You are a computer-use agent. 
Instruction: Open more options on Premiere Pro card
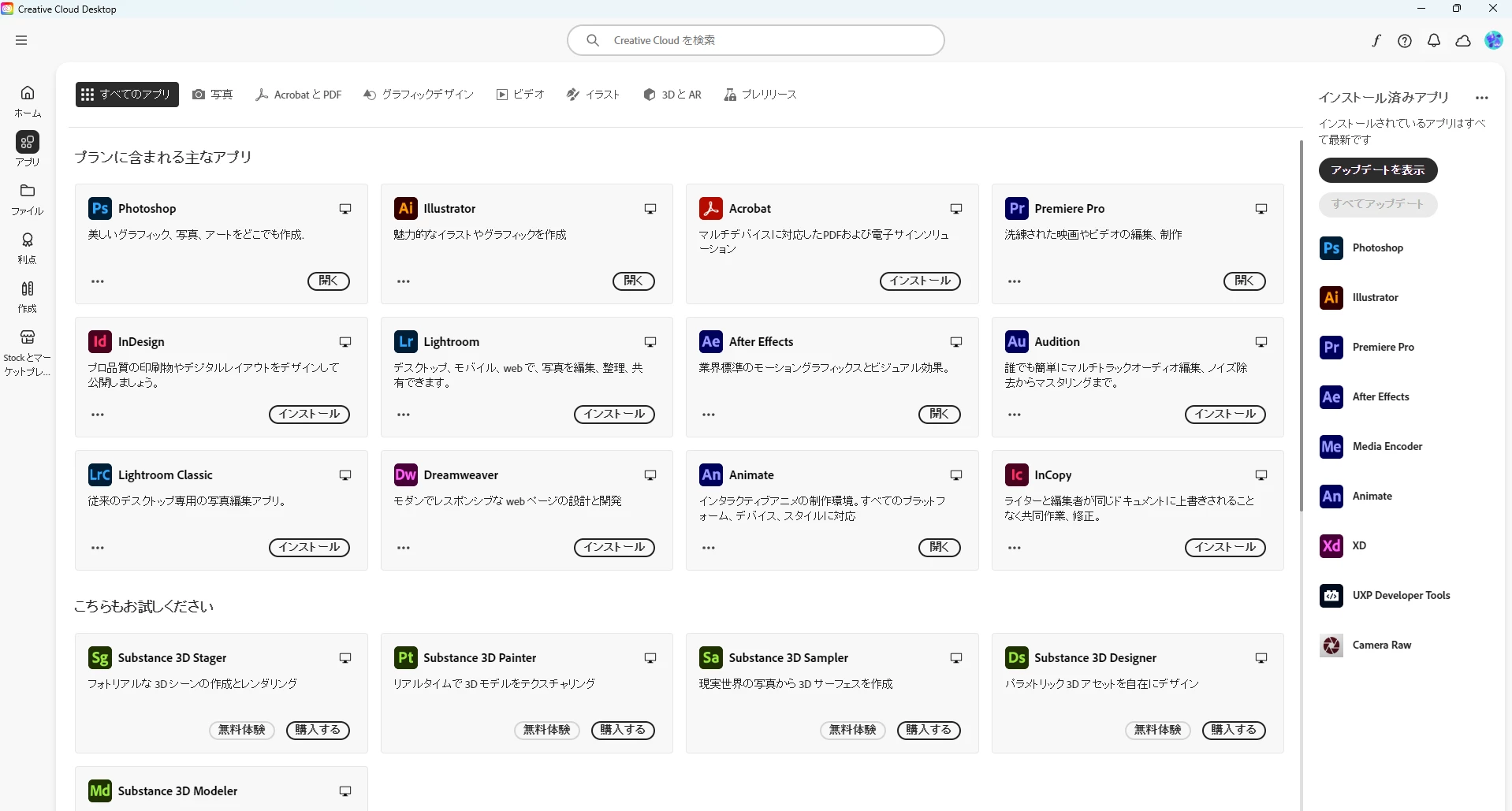click(x=1015, y=281)
